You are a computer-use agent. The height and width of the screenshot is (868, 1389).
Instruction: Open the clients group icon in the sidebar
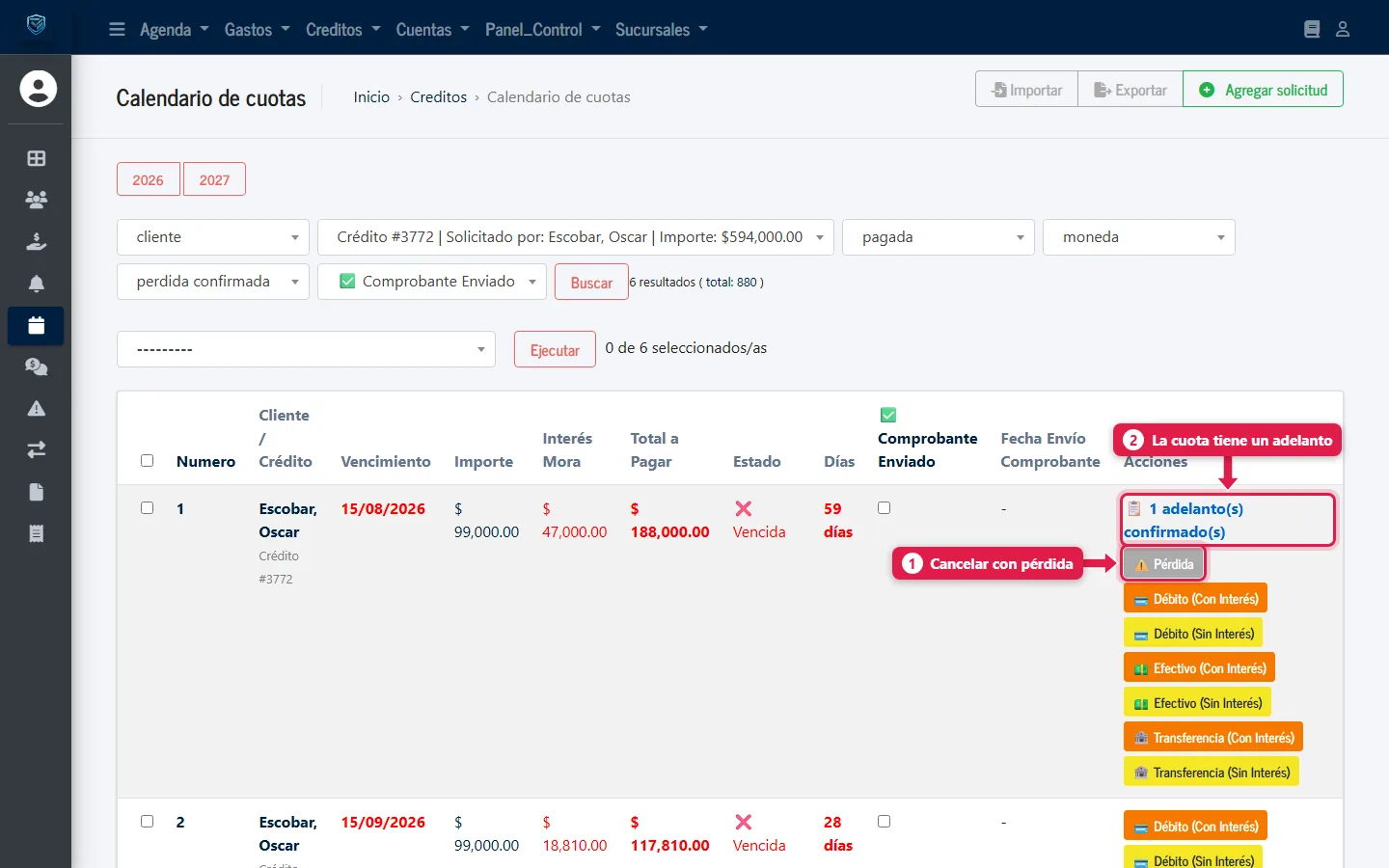tap(37, 200)
